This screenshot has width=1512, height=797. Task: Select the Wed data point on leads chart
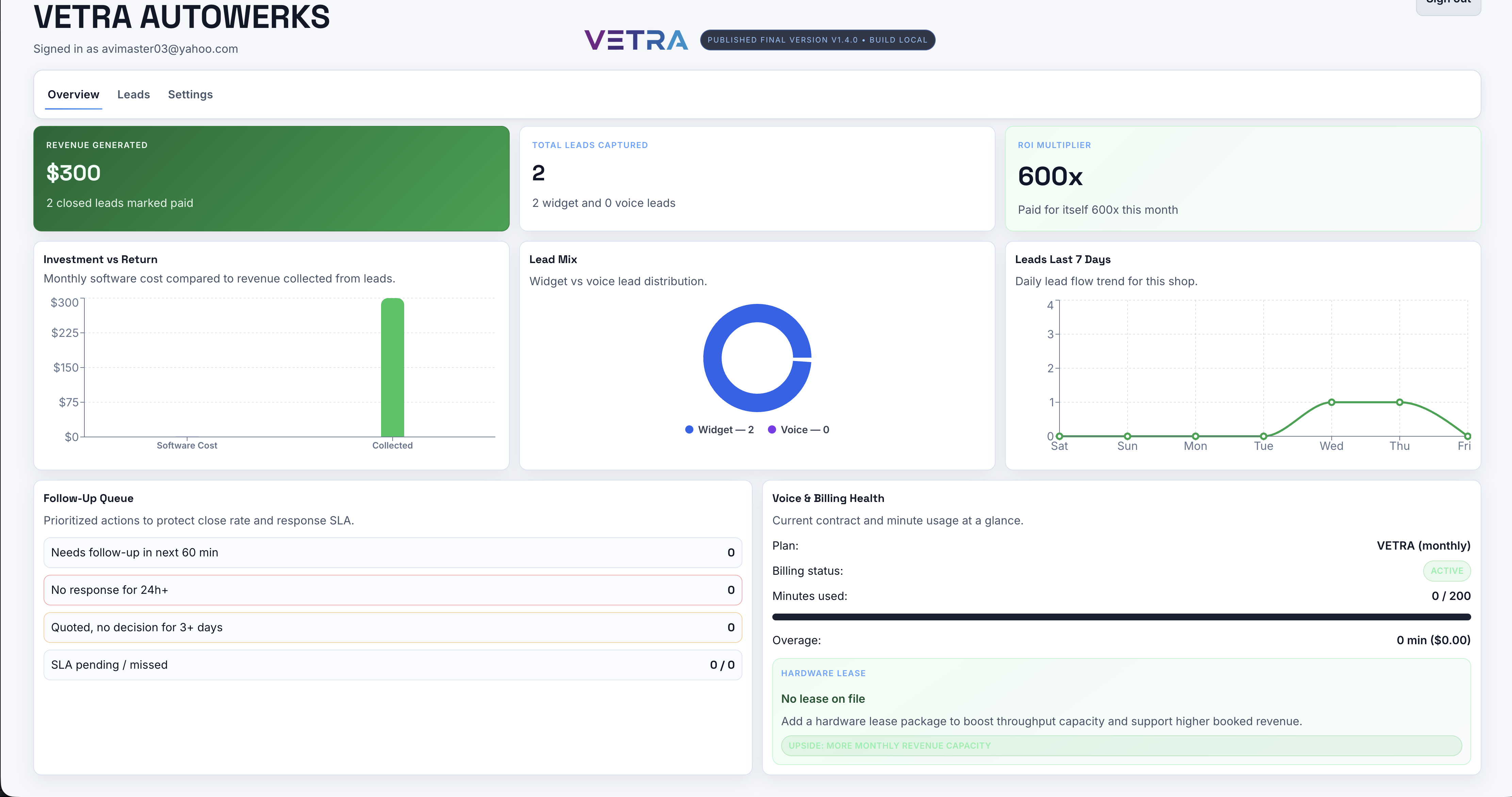(1331, 402)
